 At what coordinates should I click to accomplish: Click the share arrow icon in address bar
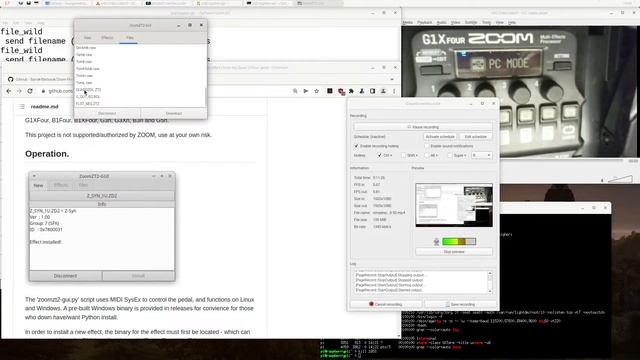[x=306, y=91]
